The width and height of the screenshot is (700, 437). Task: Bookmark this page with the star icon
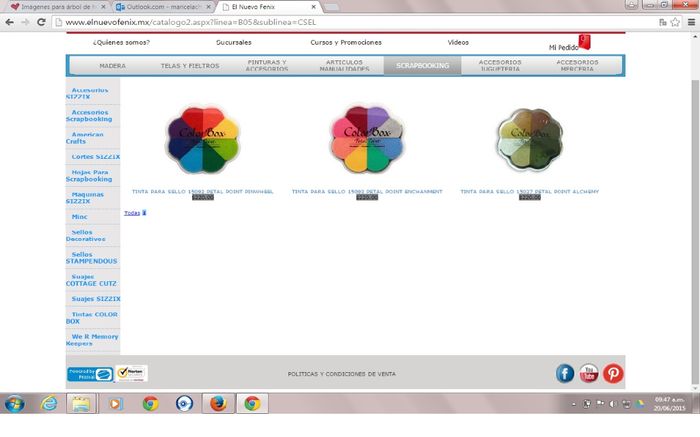click(x=675, y=21)
